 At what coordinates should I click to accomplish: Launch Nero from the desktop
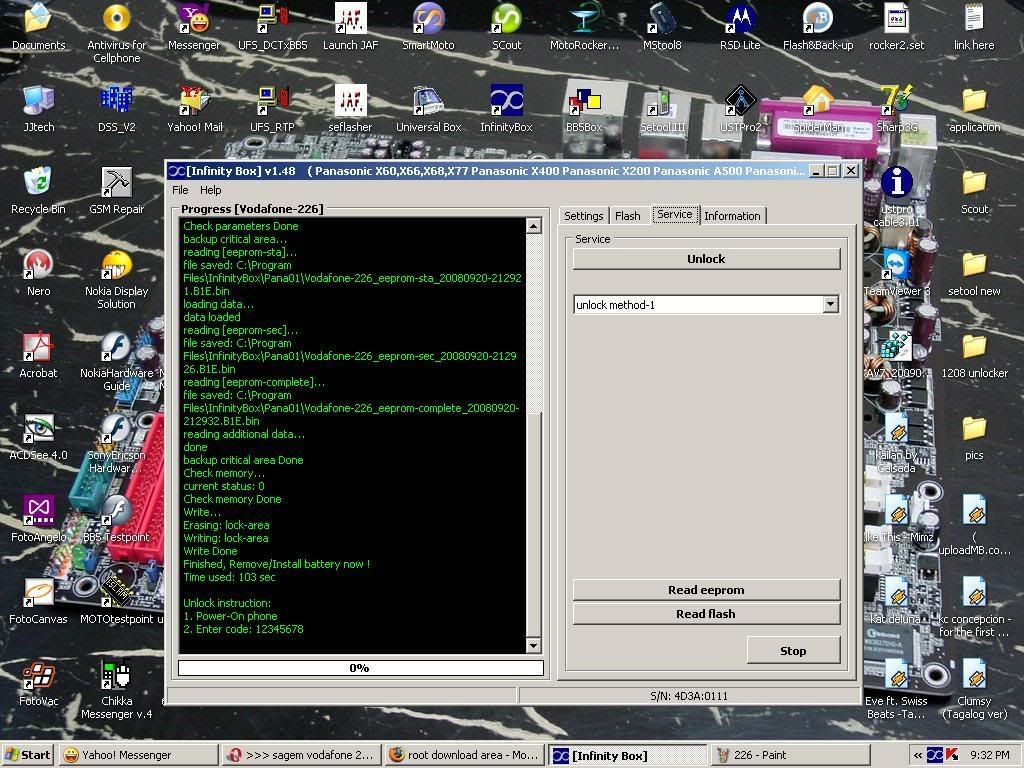[38, 265]
